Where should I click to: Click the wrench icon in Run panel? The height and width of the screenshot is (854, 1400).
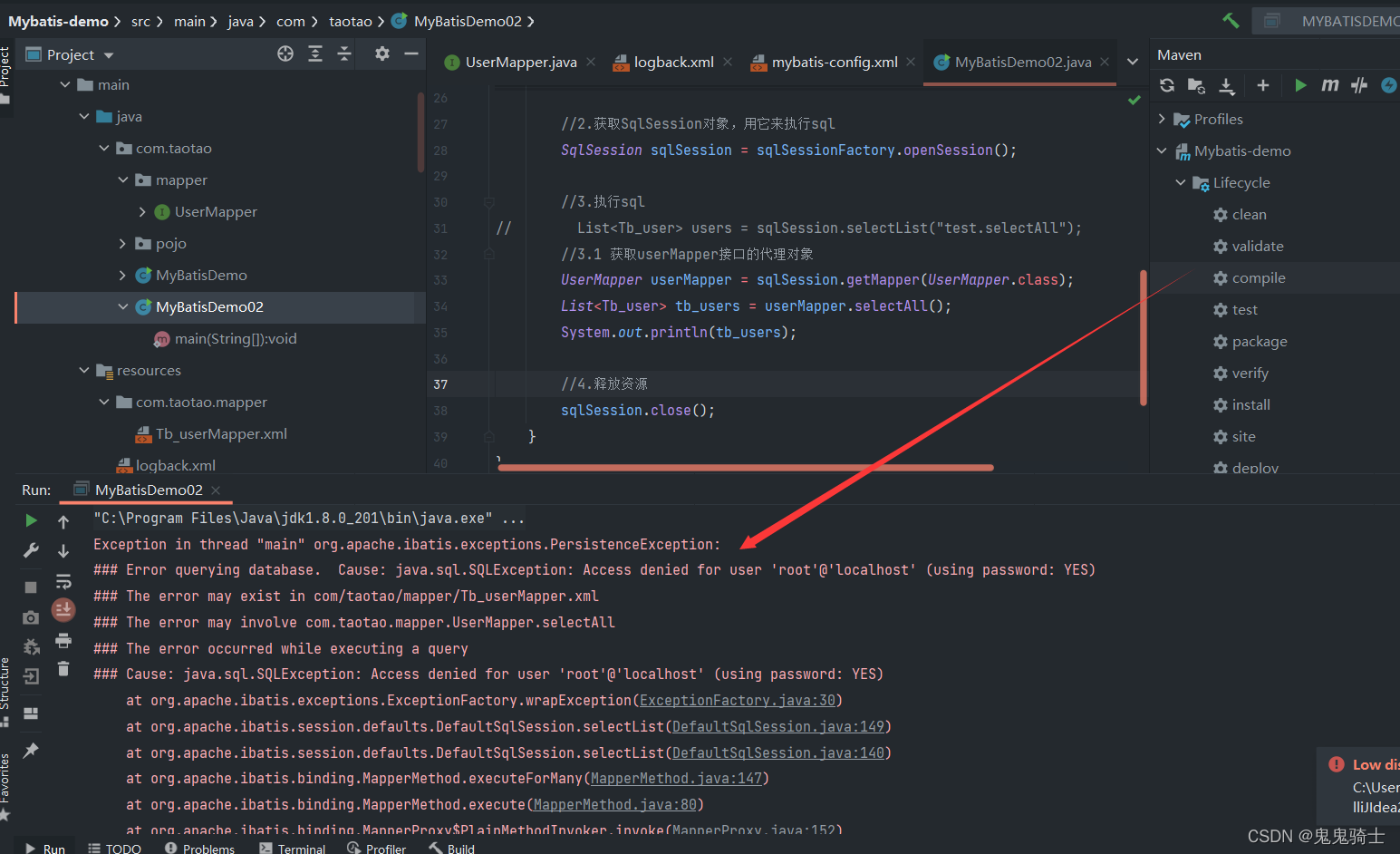click(x=31, y=550)
